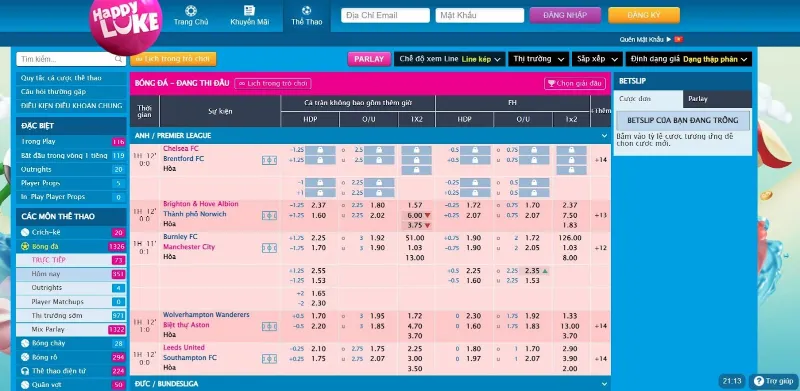Open the Định dạng giá dropdown
Viewport: 800px width, 391px height.
pyautogui.click(x=689, y=59)
